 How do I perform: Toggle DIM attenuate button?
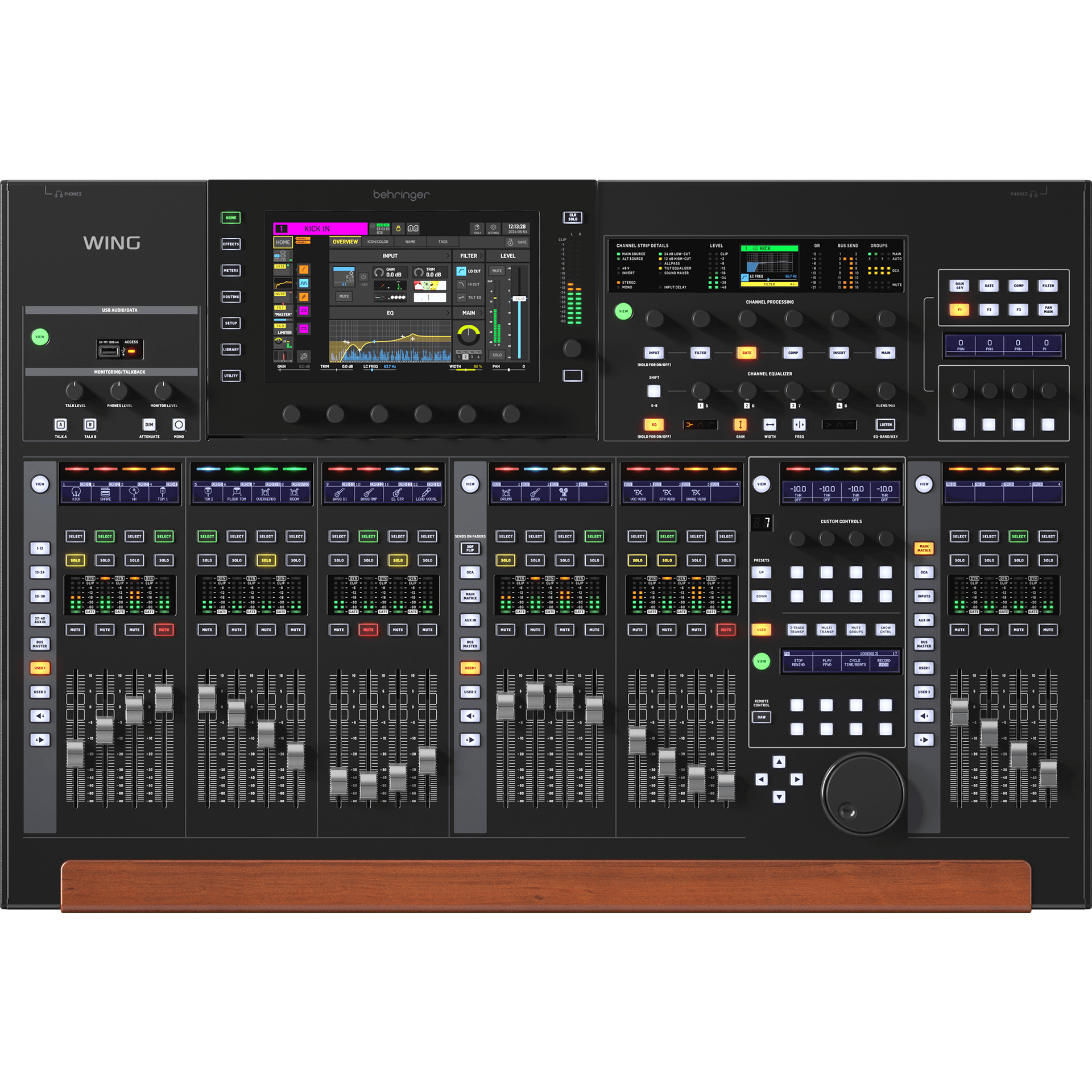149,424
